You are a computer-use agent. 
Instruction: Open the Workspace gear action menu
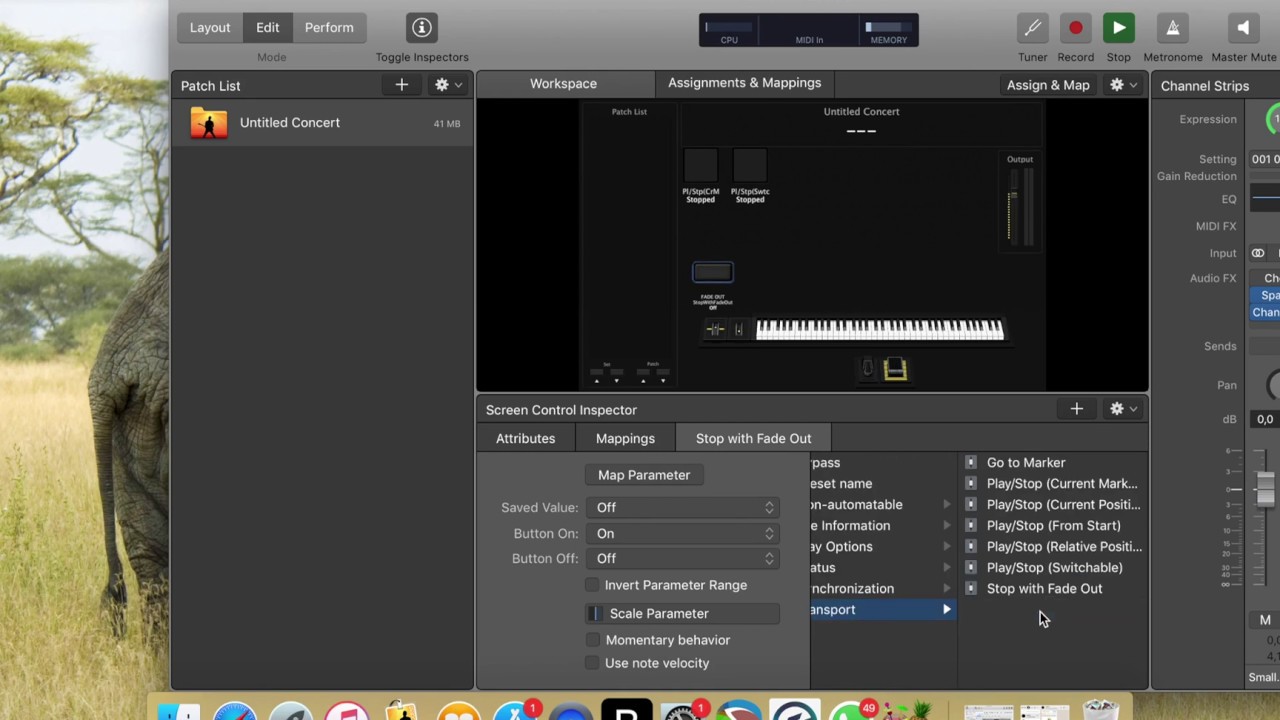[x=1122, y=85]
